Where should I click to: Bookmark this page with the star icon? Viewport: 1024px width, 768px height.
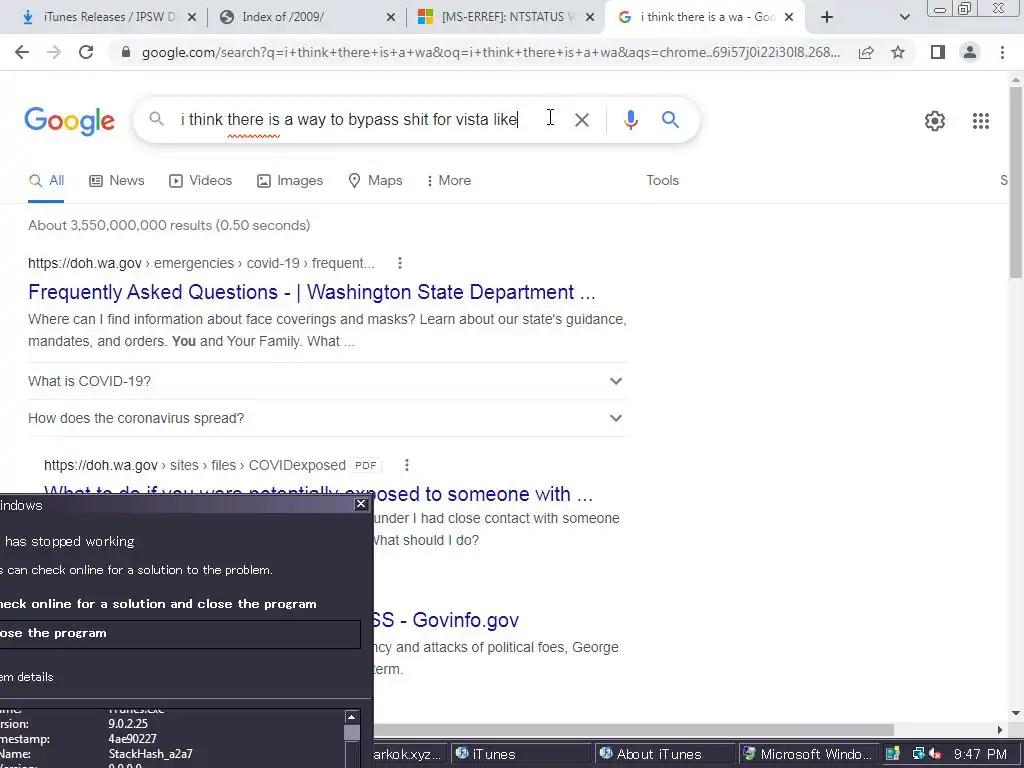pos(898,52)
